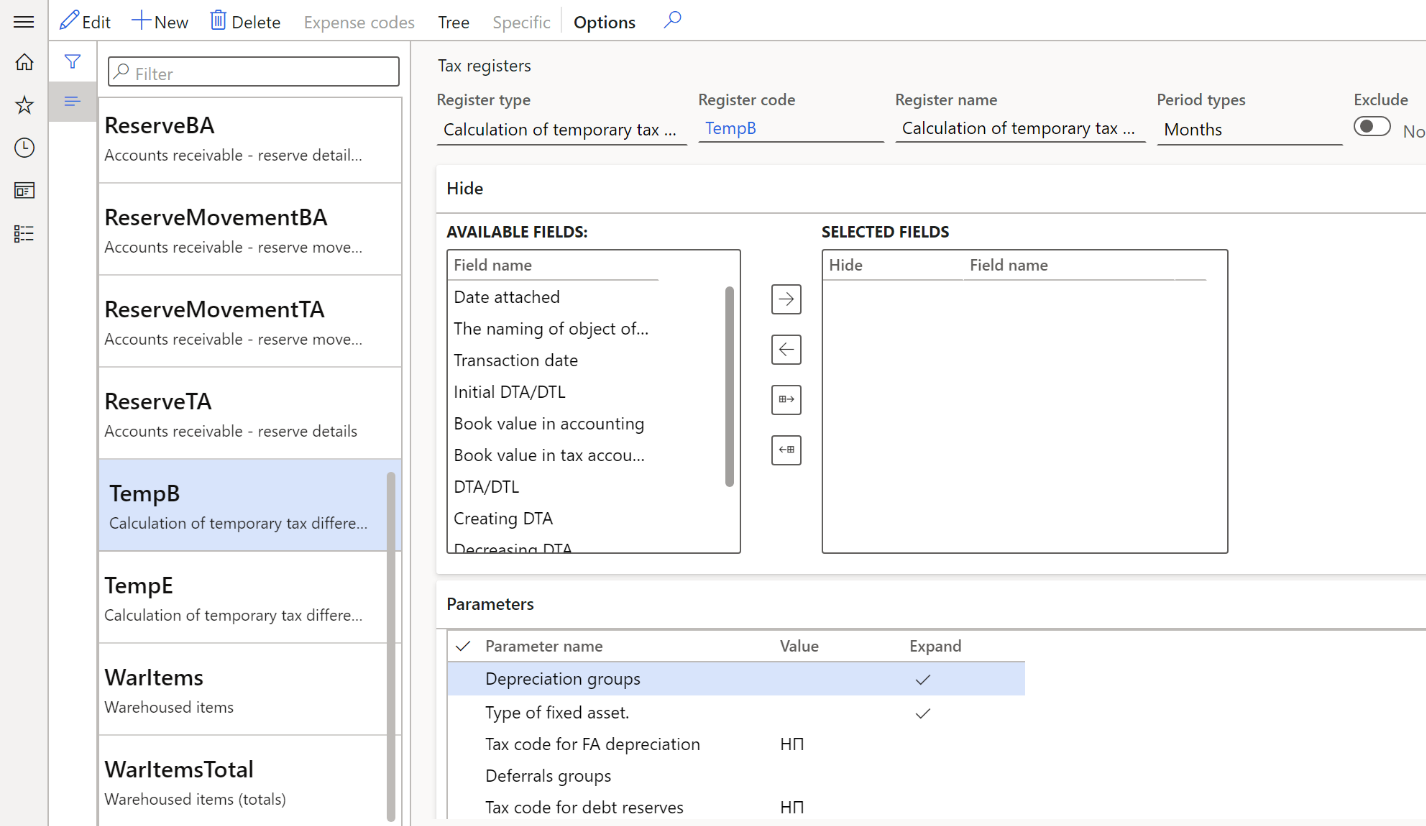Click list pane vertical scrollbar
Screen dimensions: 1426x826
pyautogui.click(x=391, y=645)
